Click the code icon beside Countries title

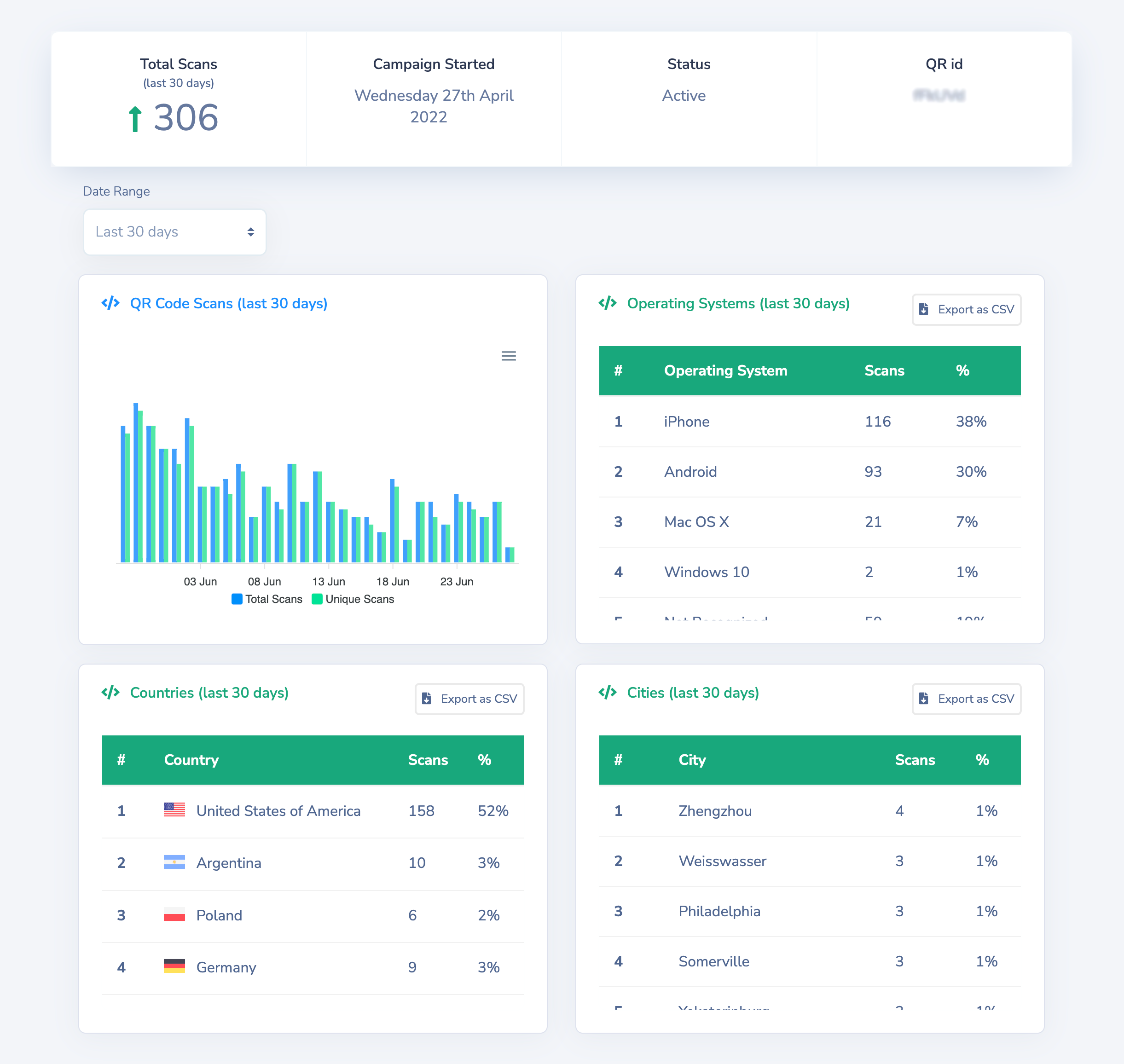[x=110, y=692]
